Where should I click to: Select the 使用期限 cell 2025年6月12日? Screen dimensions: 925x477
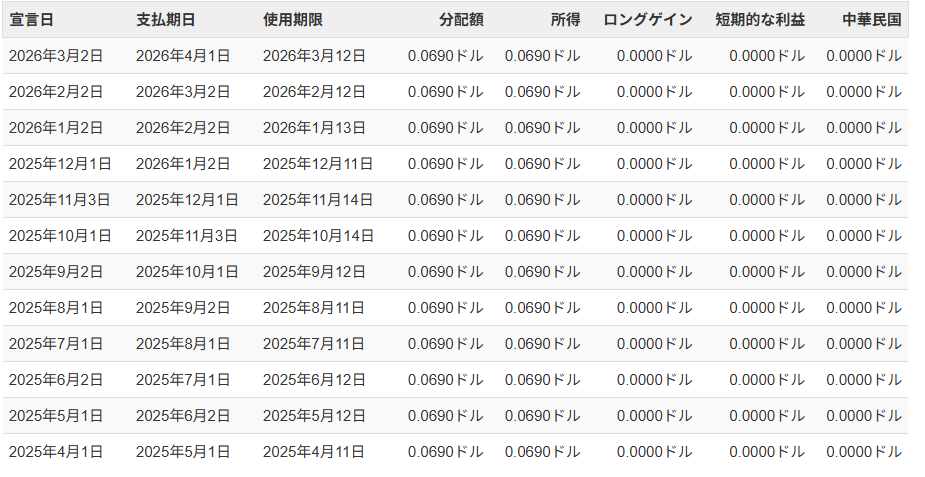click(x=314, y=380)
